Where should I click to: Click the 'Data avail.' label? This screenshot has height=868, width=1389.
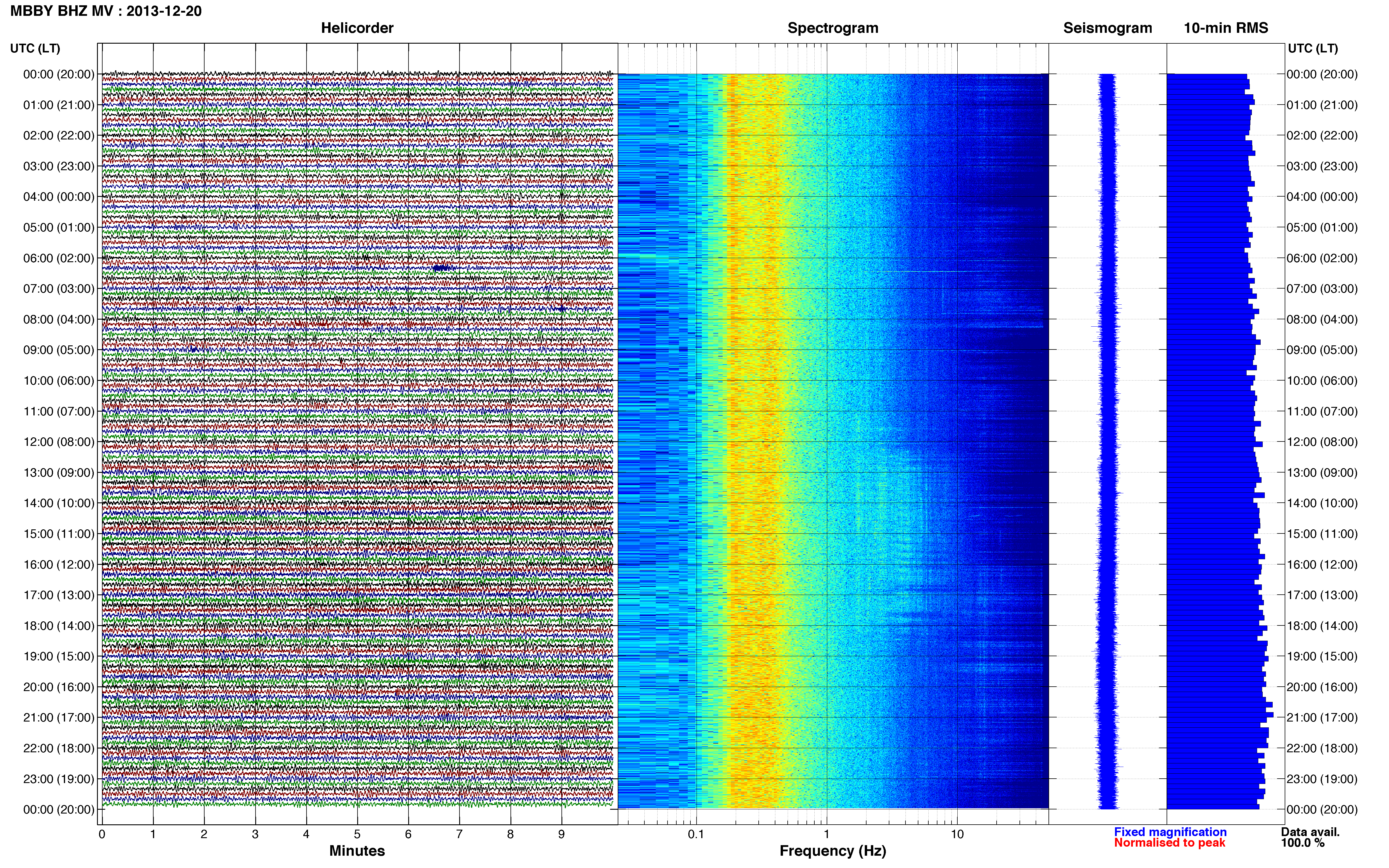1310,832
